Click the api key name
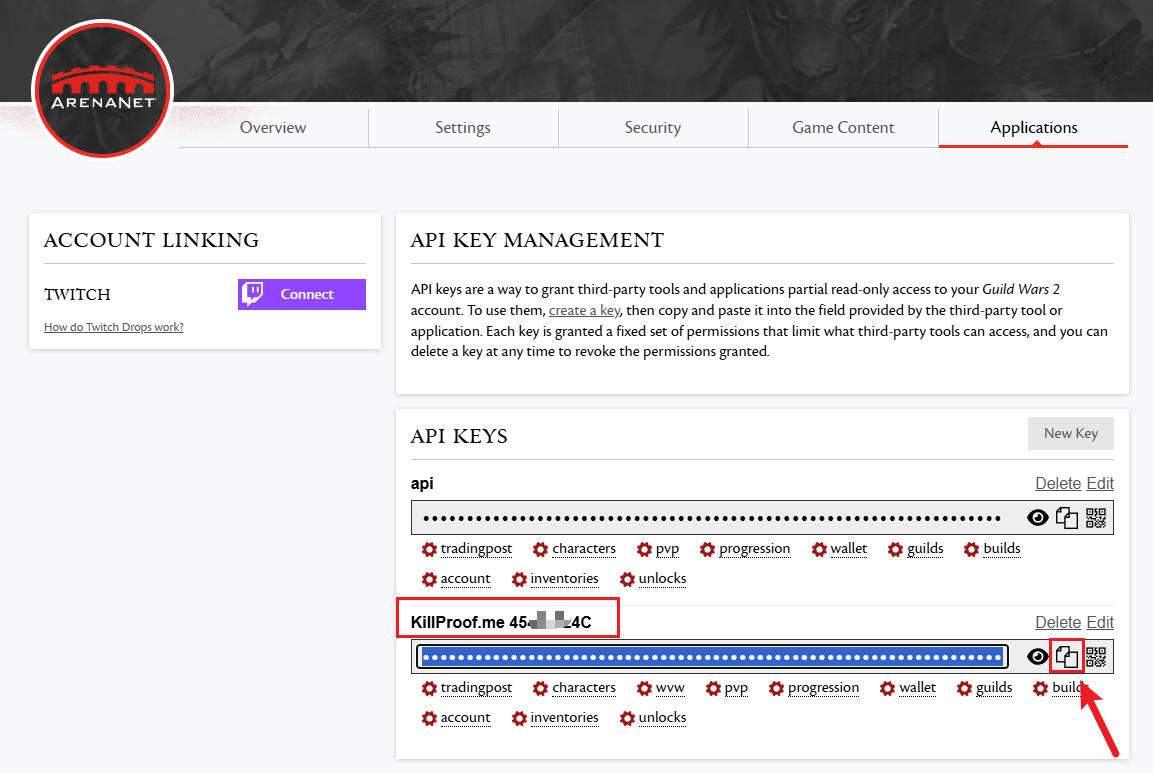This screenshot has height=773, width=1153. click(x=422, y=483)
